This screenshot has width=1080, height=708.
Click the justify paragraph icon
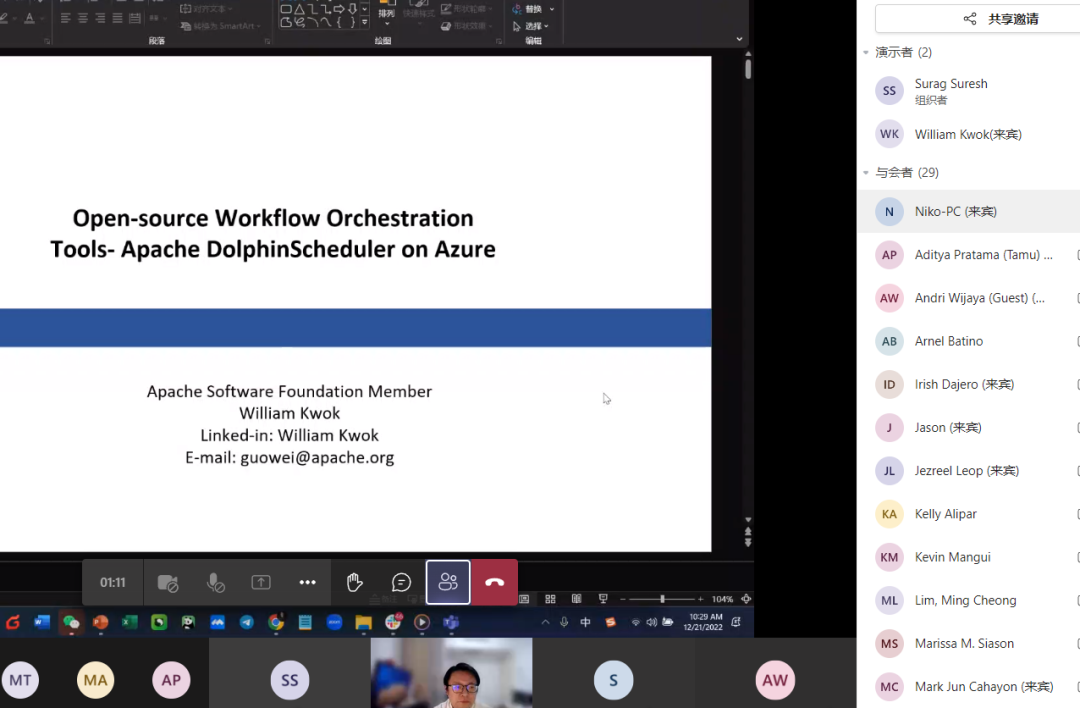(118, 19)
